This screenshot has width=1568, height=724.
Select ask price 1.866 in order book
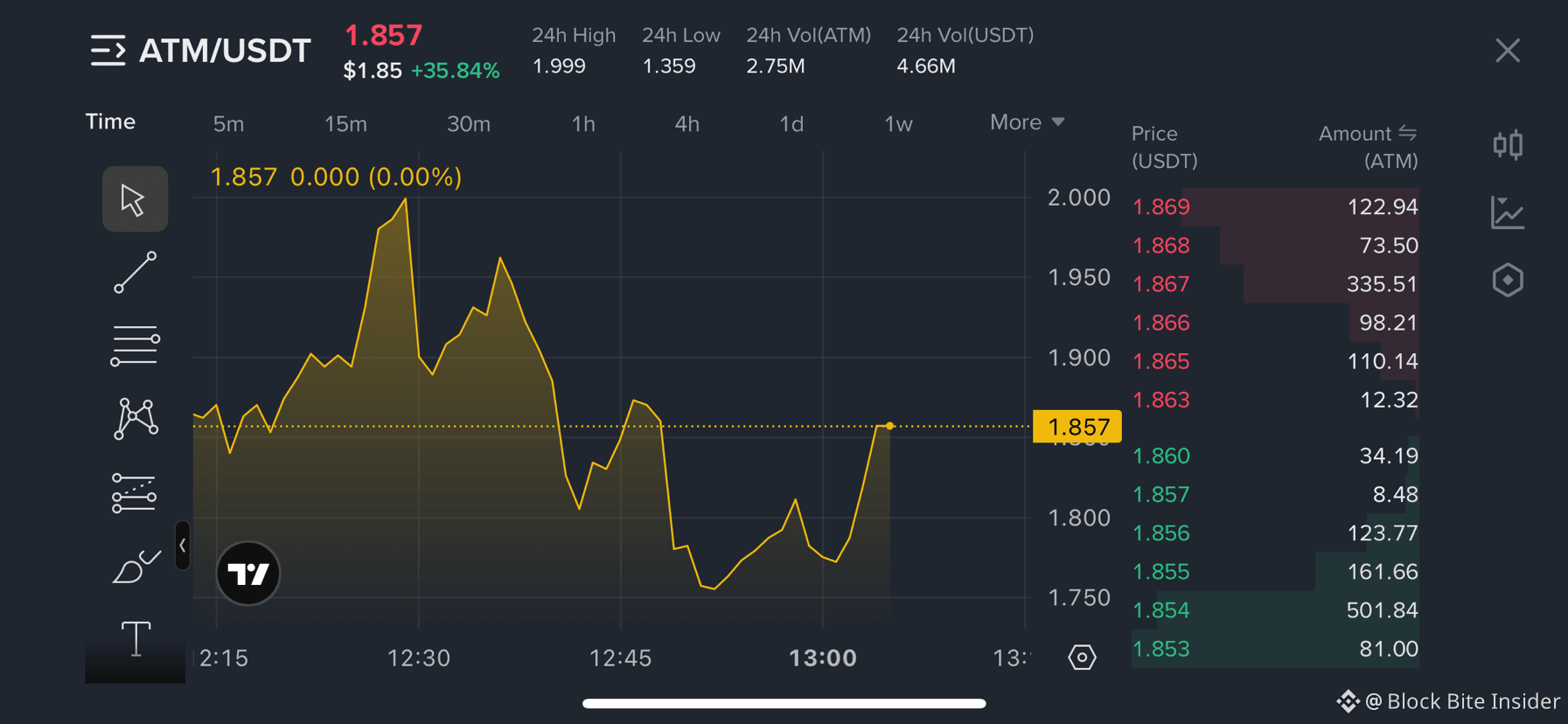(1160, 322)
